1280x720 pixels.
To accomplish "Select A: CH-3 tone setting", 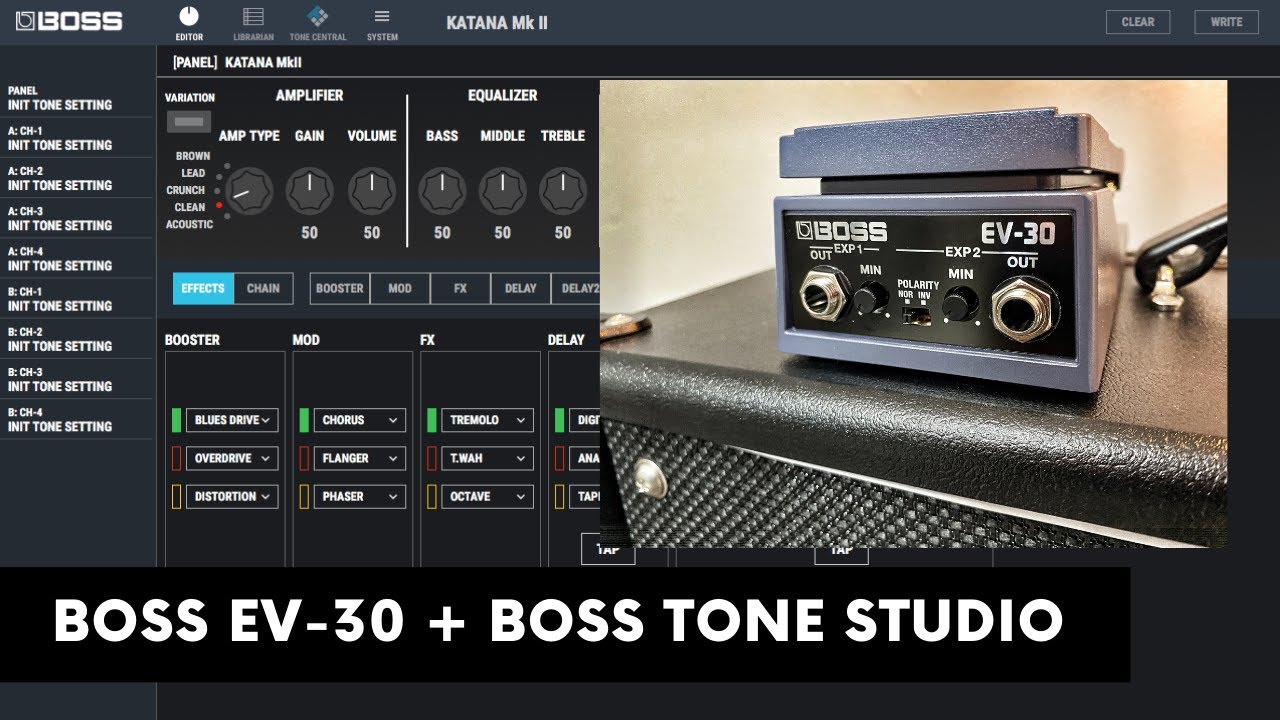I will [77, 218].
